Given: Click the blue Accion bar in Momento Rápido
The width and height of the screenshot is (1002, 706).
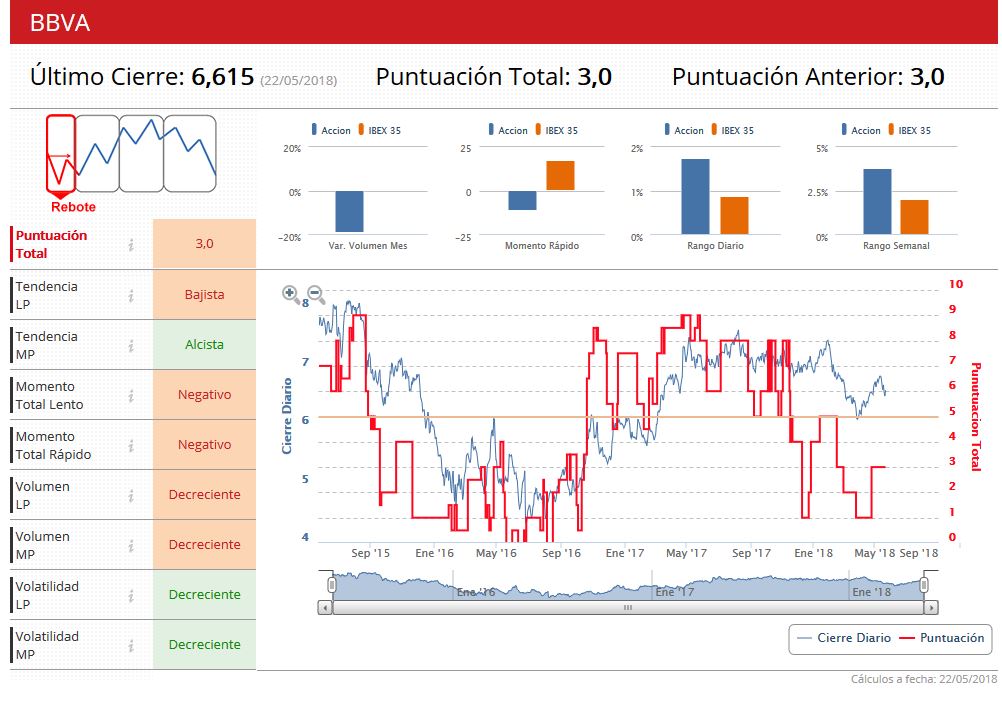Looking at the screenshot, I should (x=522, y=201).
